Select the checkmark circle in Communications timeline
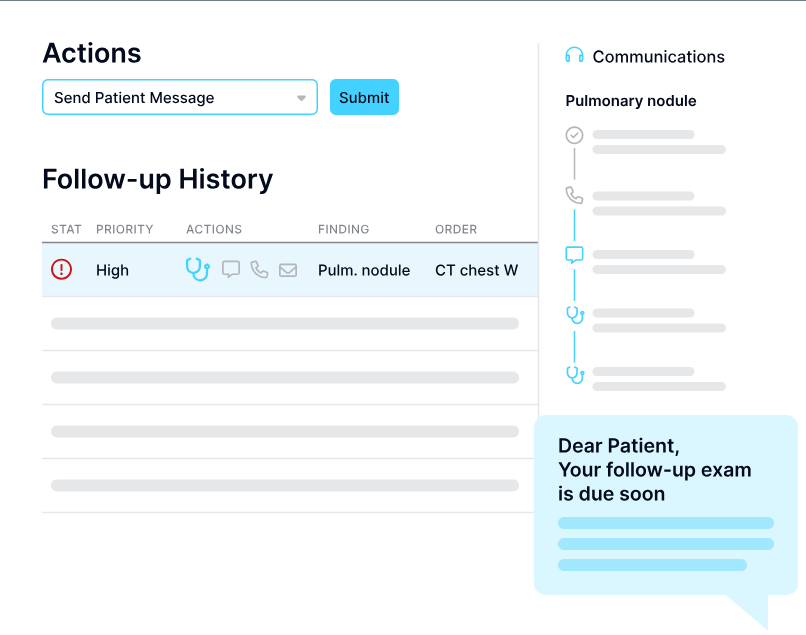 pos(574,135)
